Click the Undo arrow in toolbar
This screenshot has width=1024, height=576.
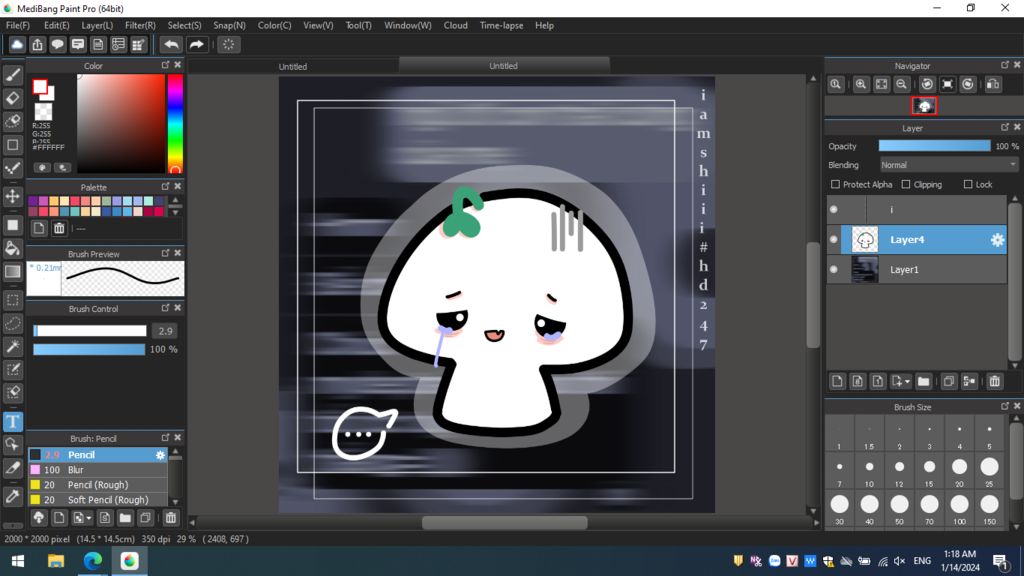coord(171,44)
